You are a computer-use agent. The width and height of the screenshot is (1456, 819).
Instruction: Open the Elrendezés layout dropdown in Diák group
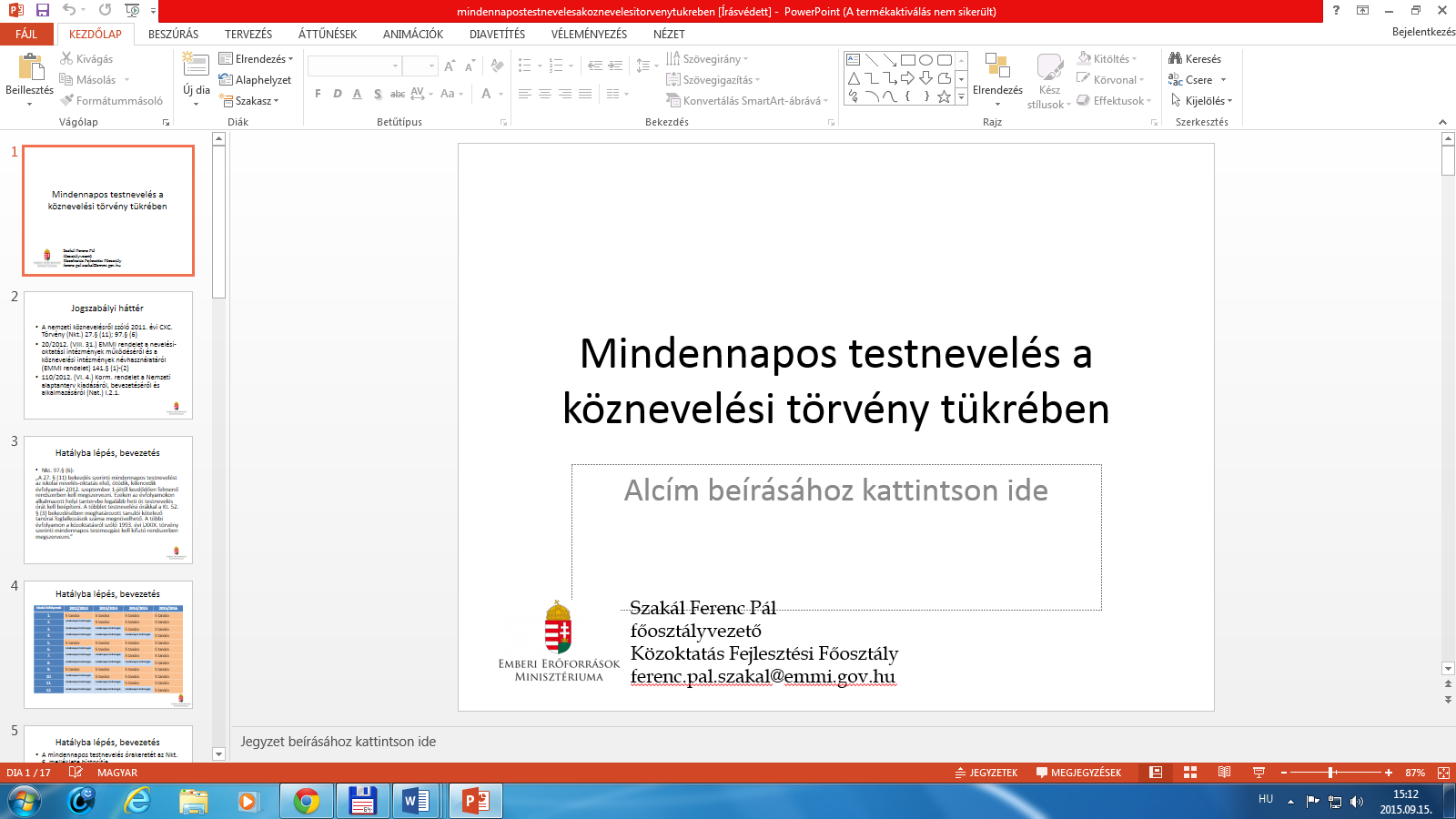[x=257, y=59]
